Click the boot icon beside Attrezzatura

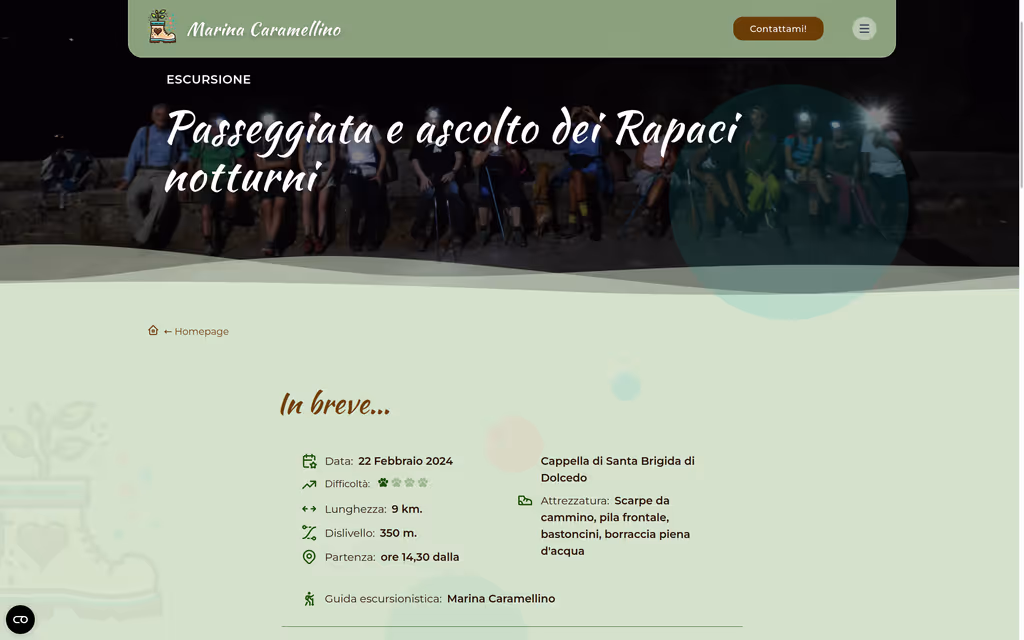(x=525, y=500)
